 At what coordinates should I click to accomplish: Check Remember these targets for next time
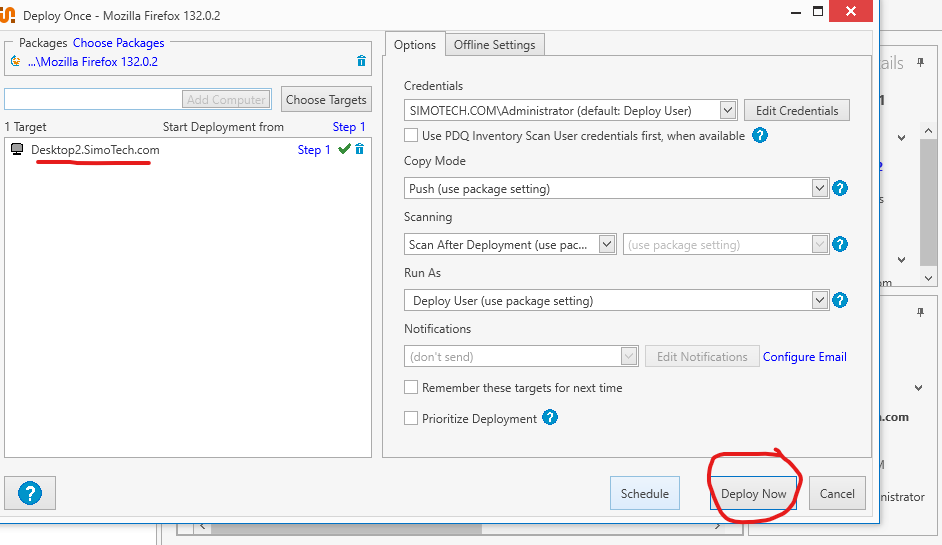coord(411,388)
